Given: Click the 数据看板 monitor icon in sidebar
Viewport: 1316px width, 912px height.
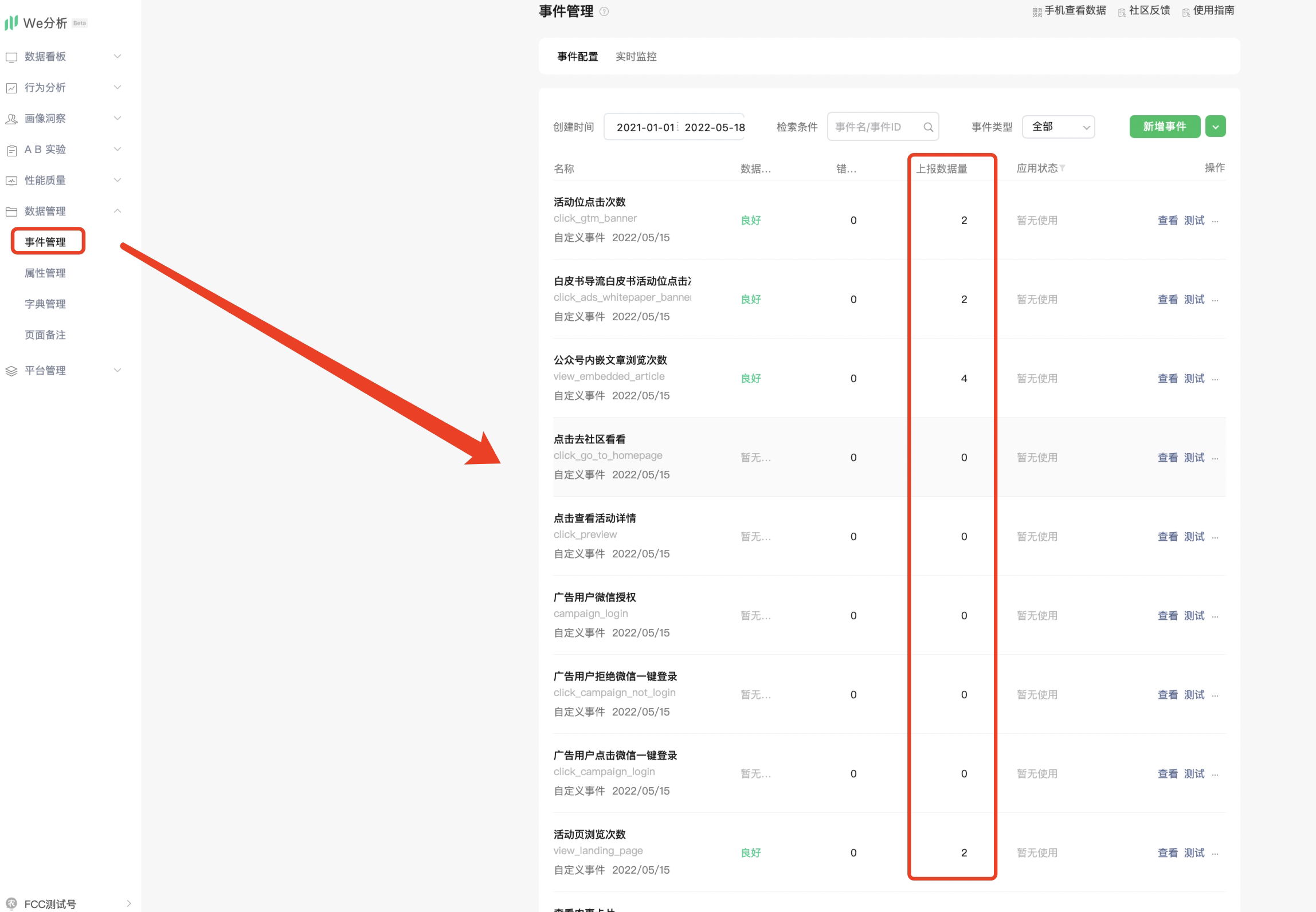Looking at the screenshot, I should coord(11,57).
